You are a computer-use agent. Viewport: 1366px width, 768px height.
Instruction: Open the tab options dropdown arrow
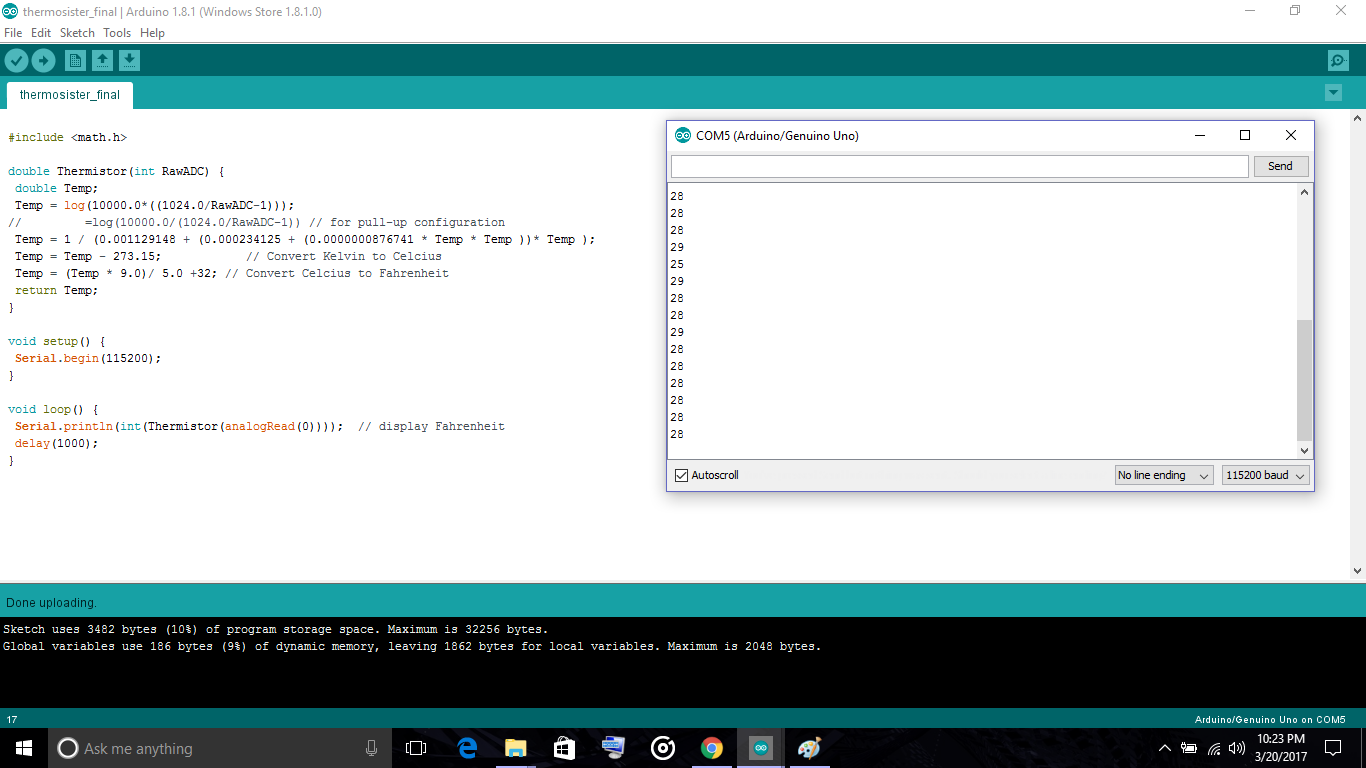point(1333,93)
